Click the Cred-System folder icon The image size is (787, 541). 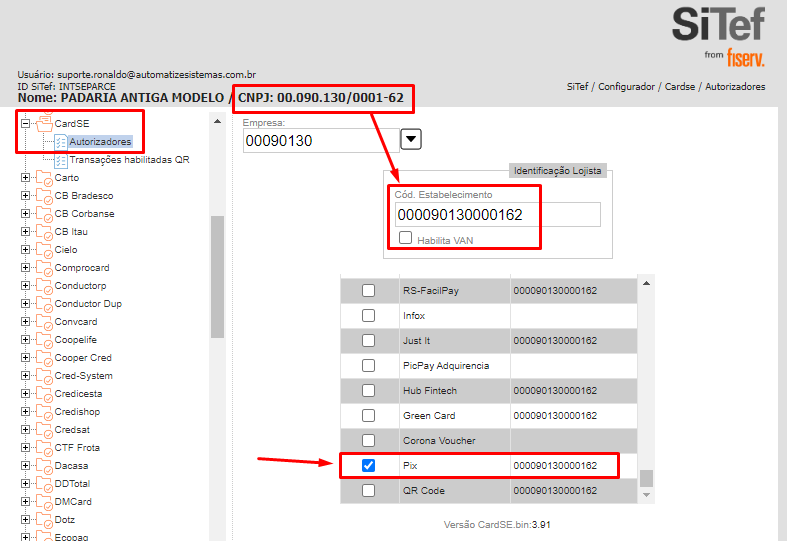point(44,376)
